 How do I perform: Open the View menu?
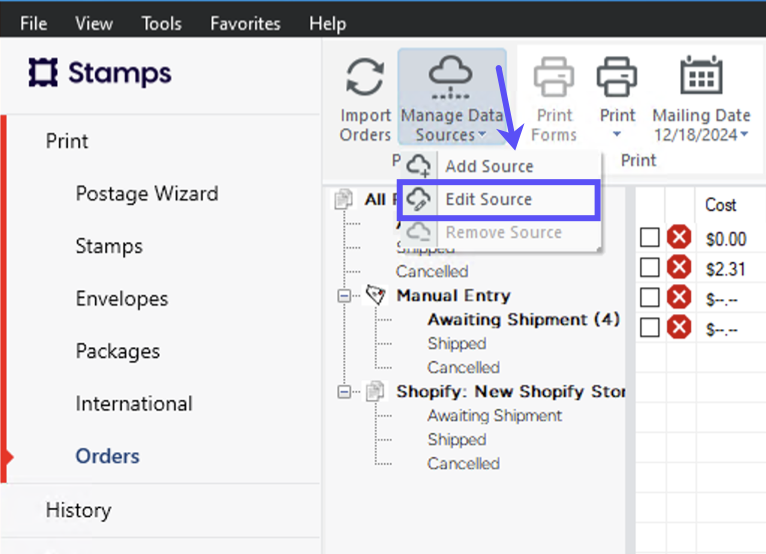click(x=94, y=23)
